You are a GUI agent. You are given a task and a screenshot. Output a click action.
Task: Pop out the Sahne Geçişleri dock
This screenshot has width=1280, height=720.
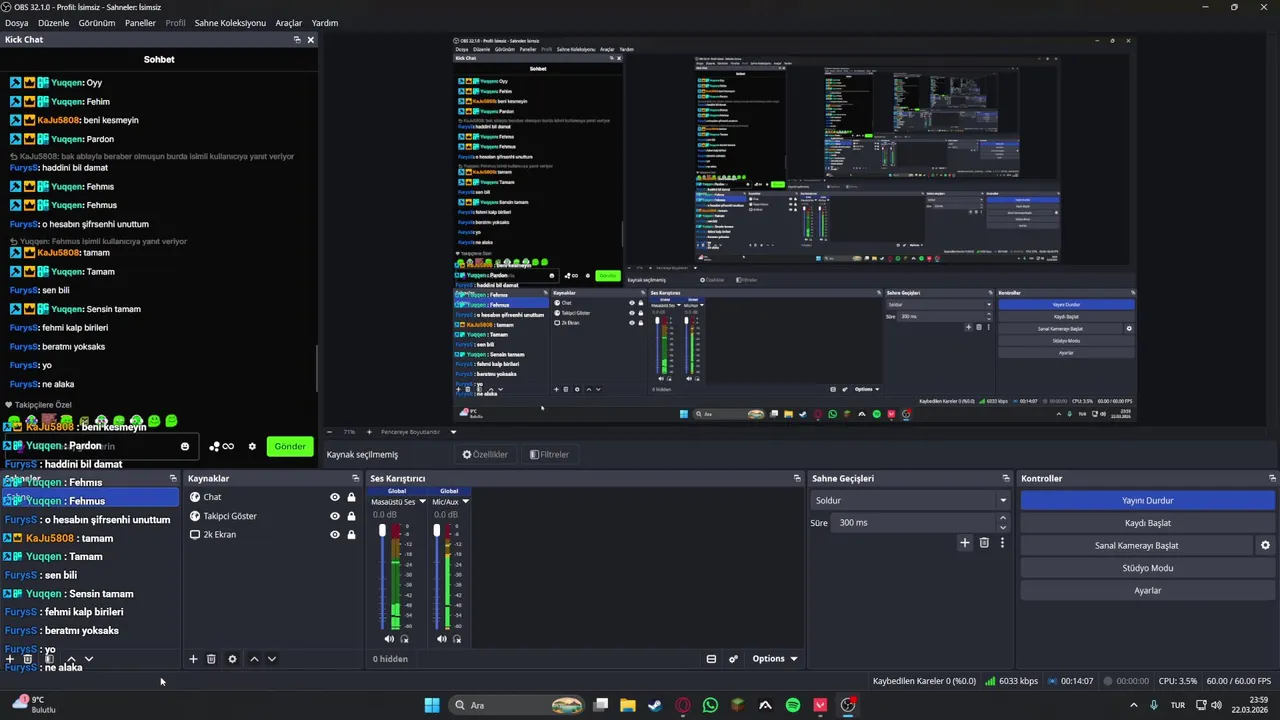tap(1006, 479)
